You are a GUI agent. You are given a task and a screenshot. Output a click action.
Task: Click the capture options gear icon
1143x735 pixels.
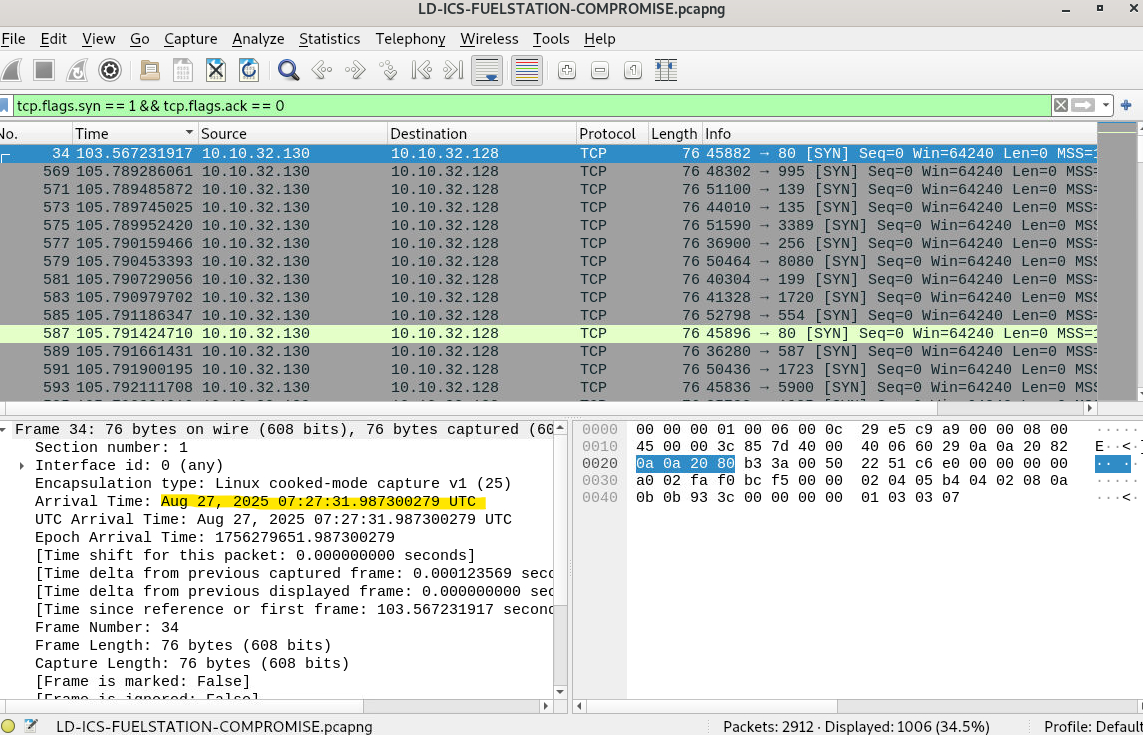pyautogui.click(x=110, y=70)
